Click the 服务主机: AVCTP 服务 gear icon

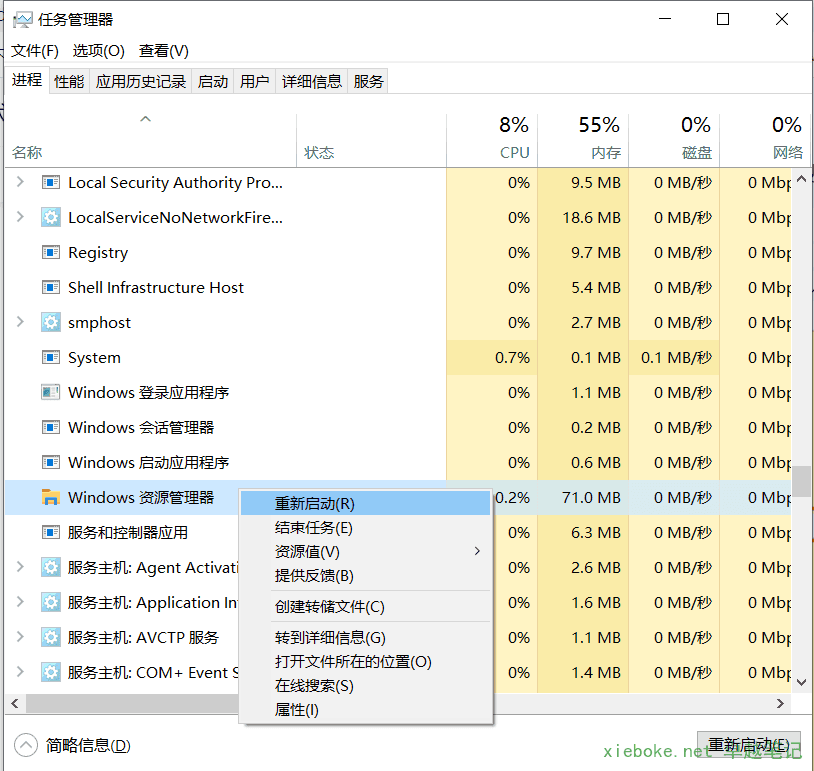coord(50,638)
